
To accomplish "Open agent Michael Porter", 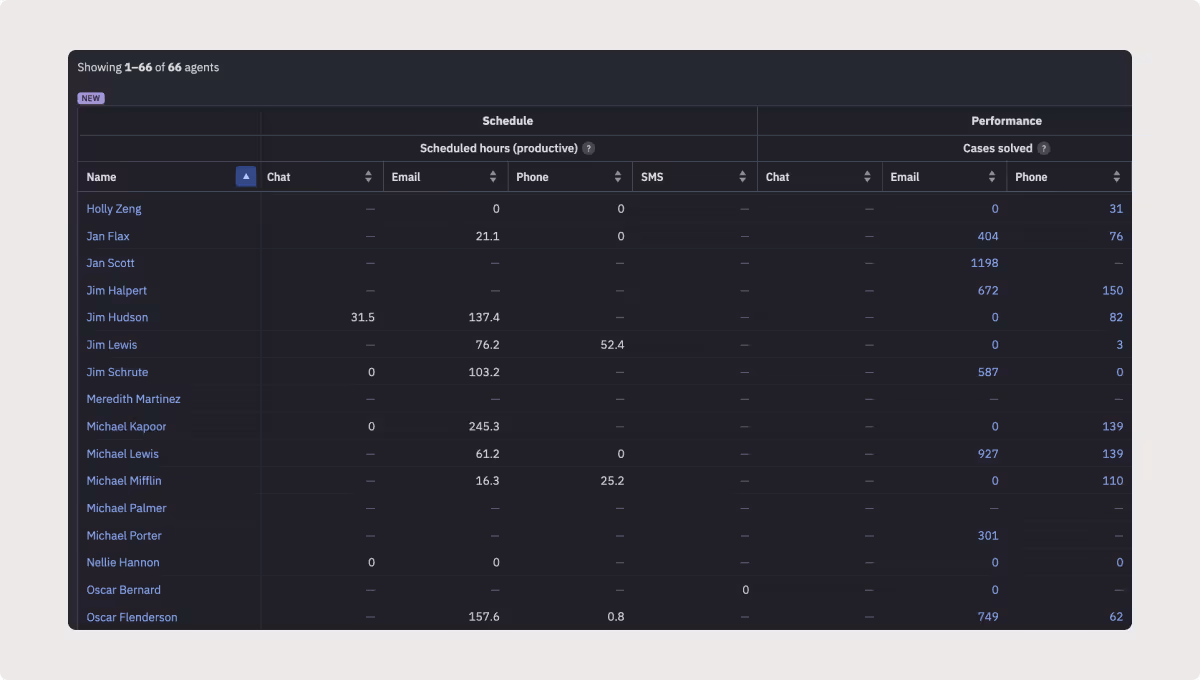I will point(124,535).
